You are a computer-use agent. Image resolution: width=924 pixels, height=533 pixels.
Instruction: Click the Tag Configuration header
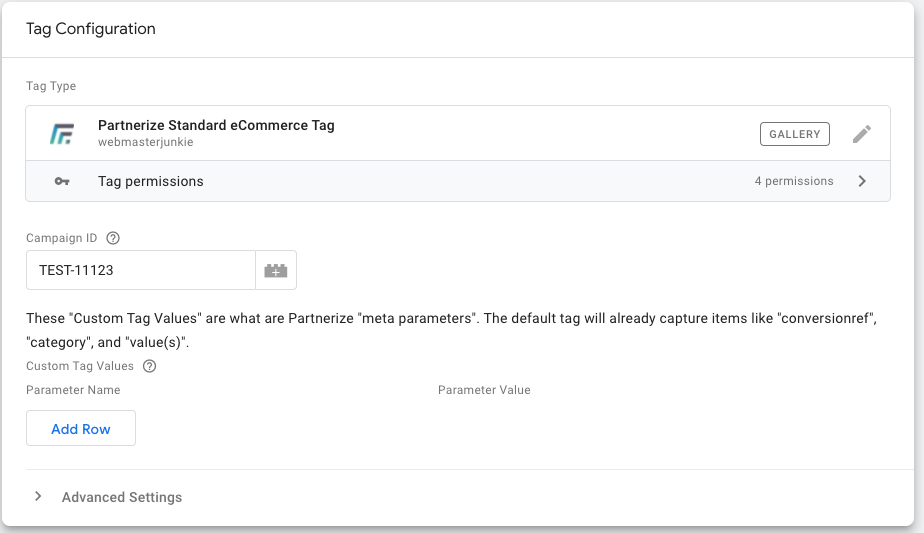point(91,29)
